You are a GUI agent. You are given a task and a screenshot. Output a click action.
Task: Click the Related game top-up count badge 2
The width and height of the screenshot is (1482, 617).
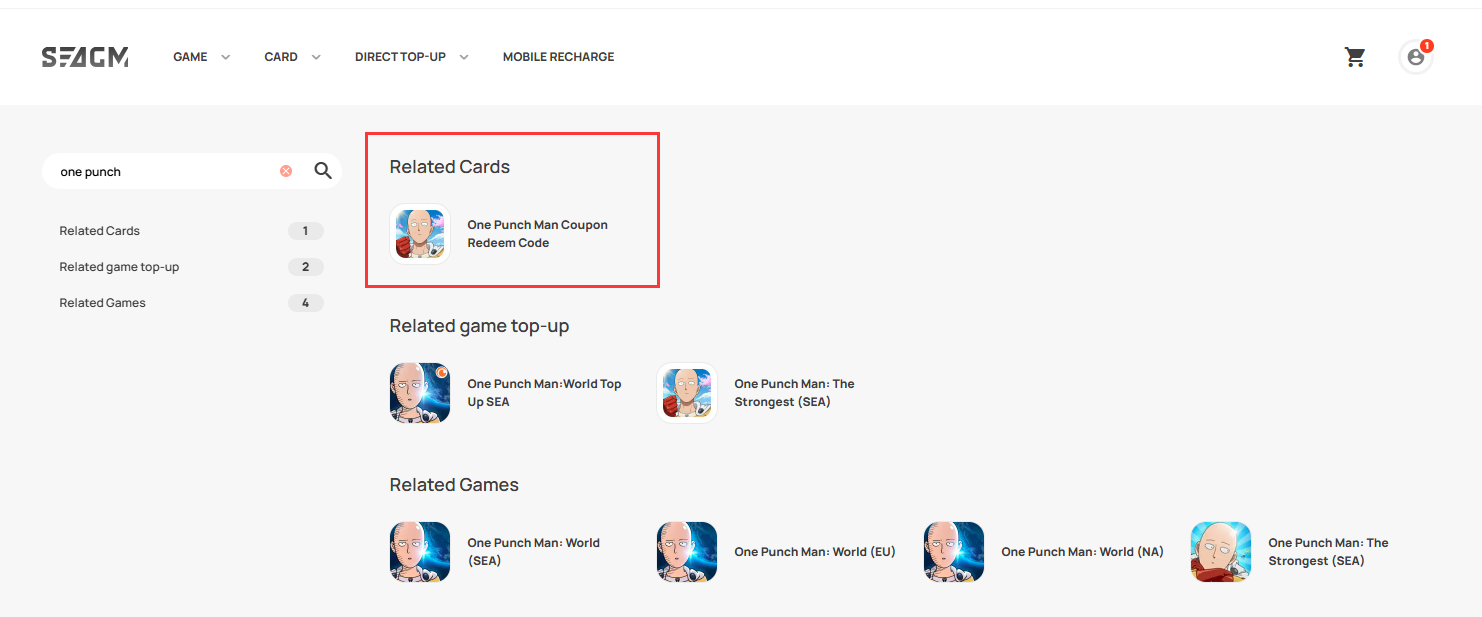point(306,267)
